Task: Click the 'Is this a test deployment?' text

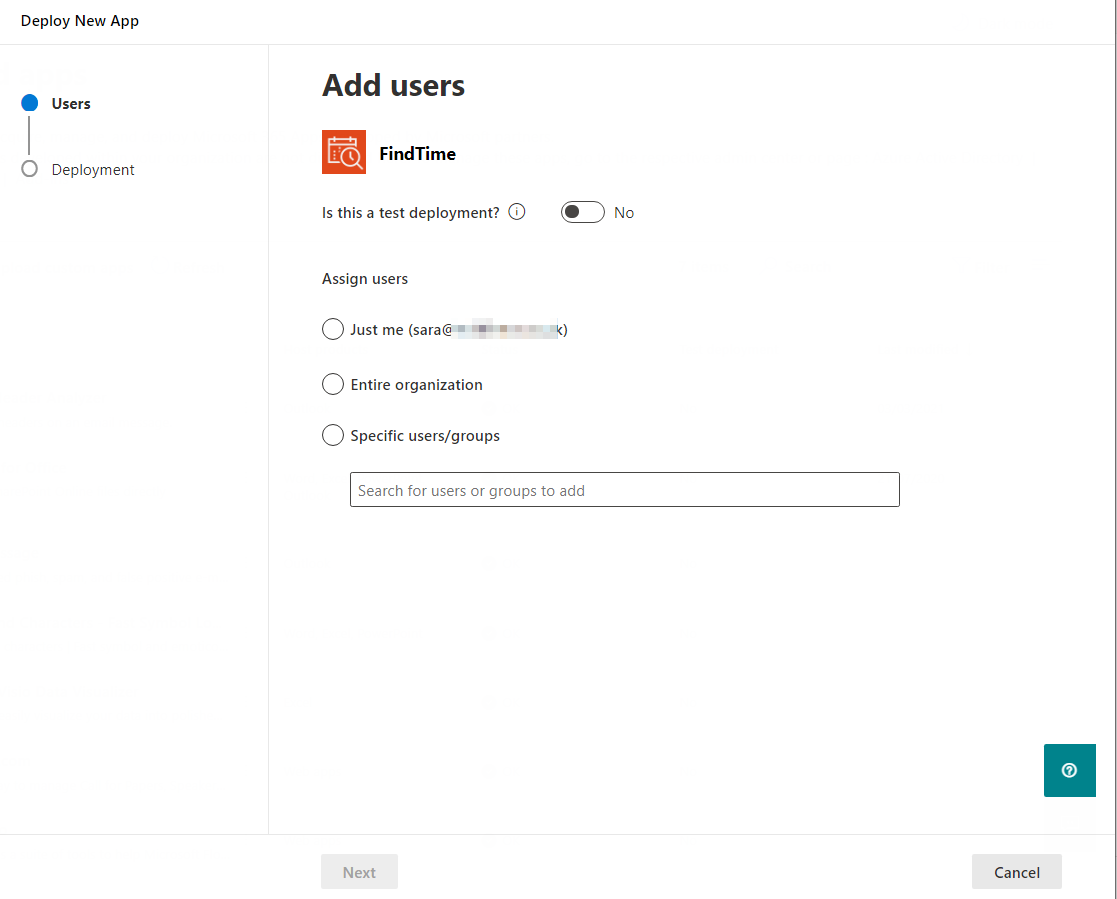Action: click(410, 213)
